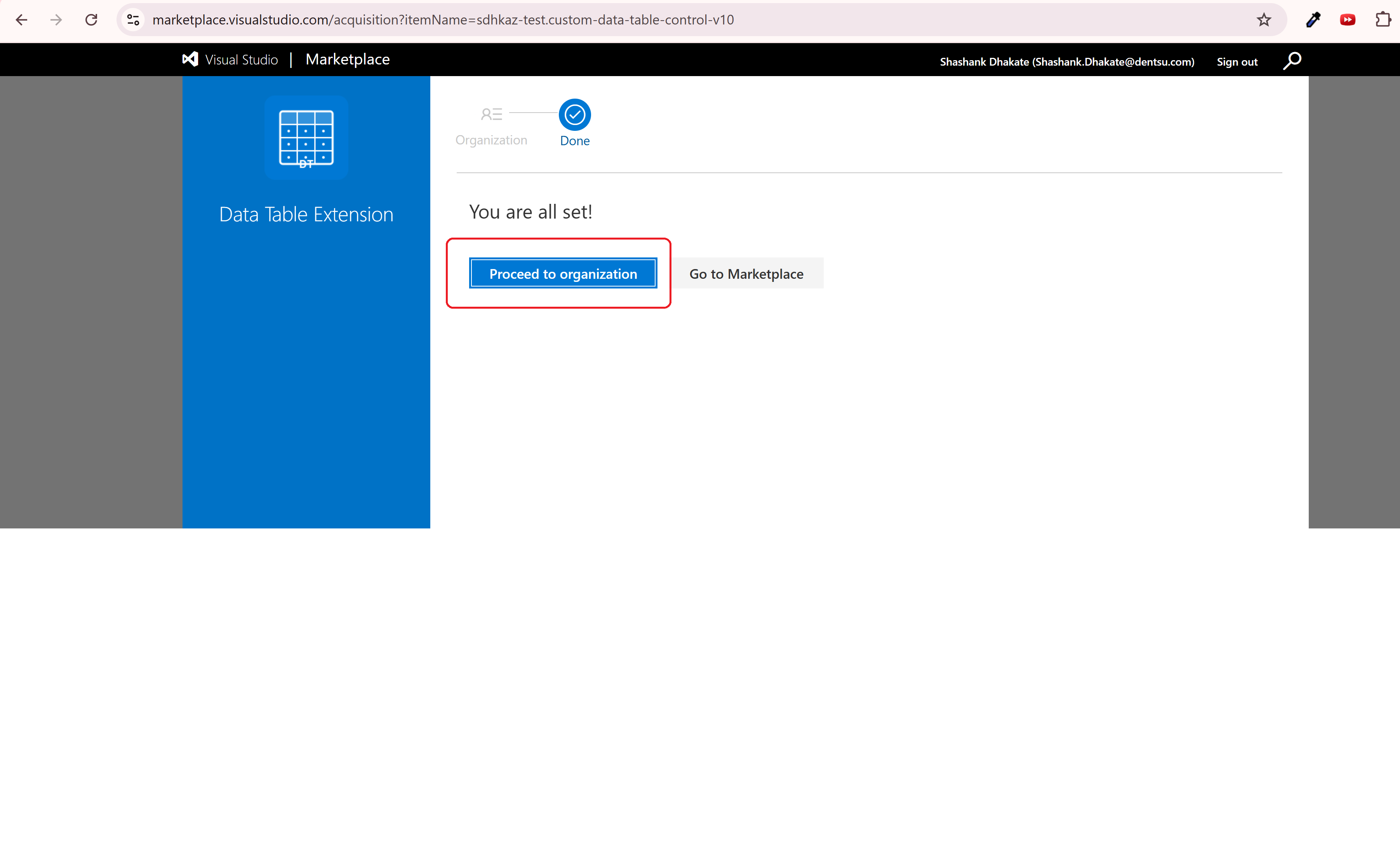Screen dimensions: 1400x867
Task: Open the Marketplace search magnifier icon
Action: 1292,61
